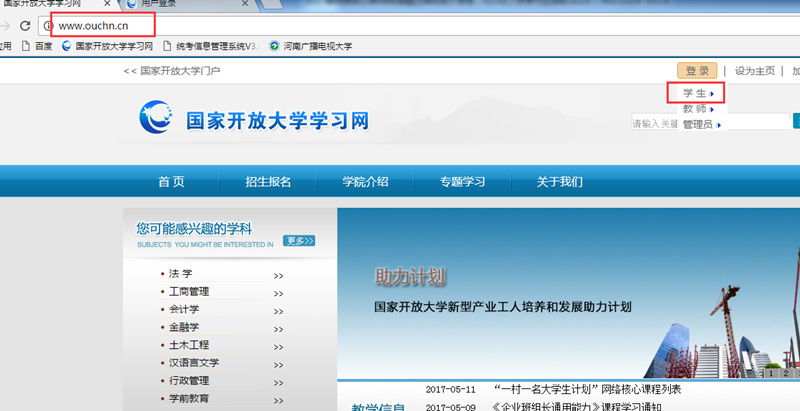This screenshot has width=800, height=411.
Task: Select 管理员 from the login dropdown
Action: point(699,124)
